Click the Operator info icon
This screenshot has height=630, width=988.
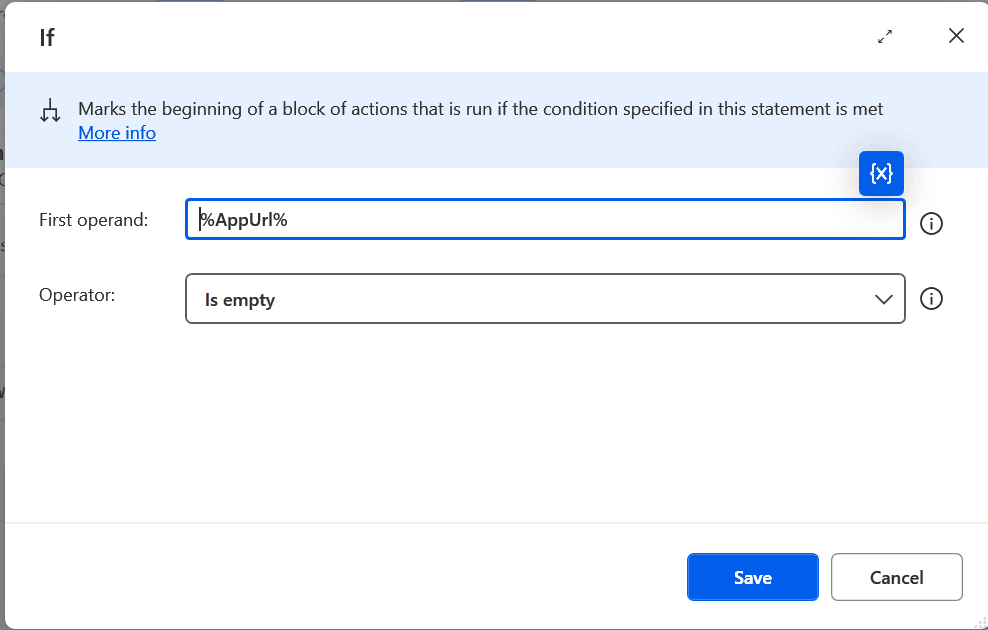click(931, 299)
